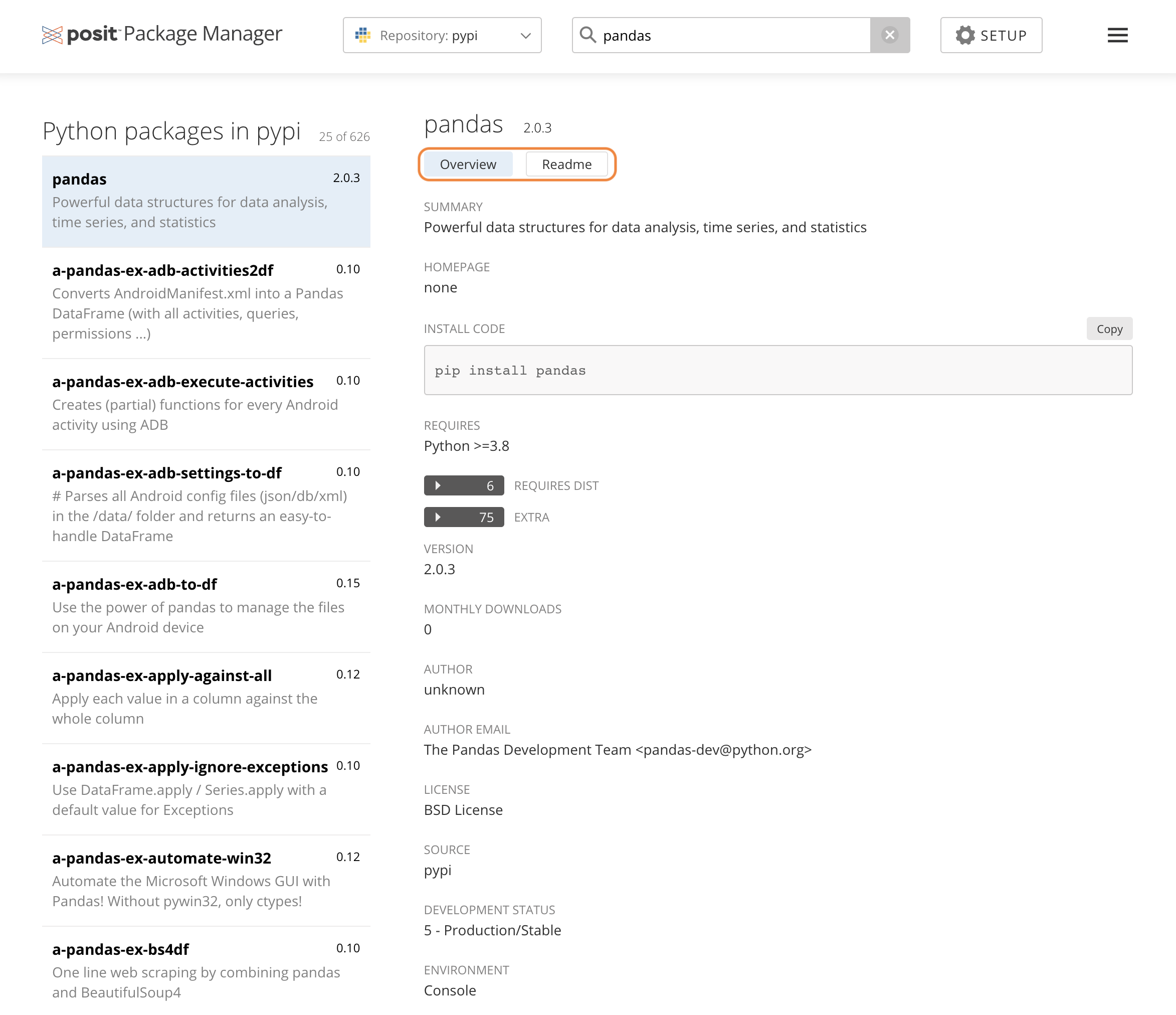Switch to the Overview tab

click(467, 164)
